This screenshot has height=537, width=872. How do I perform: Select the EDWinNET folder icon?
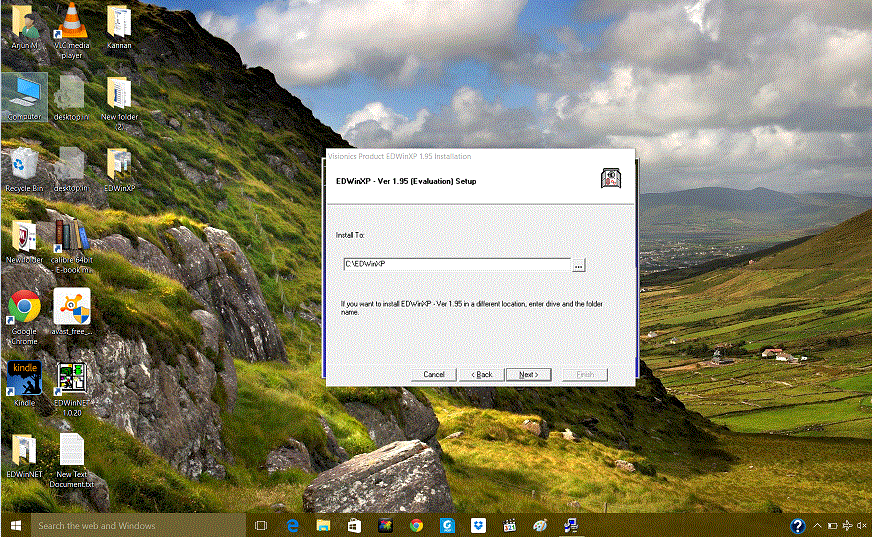click(24, 456)
